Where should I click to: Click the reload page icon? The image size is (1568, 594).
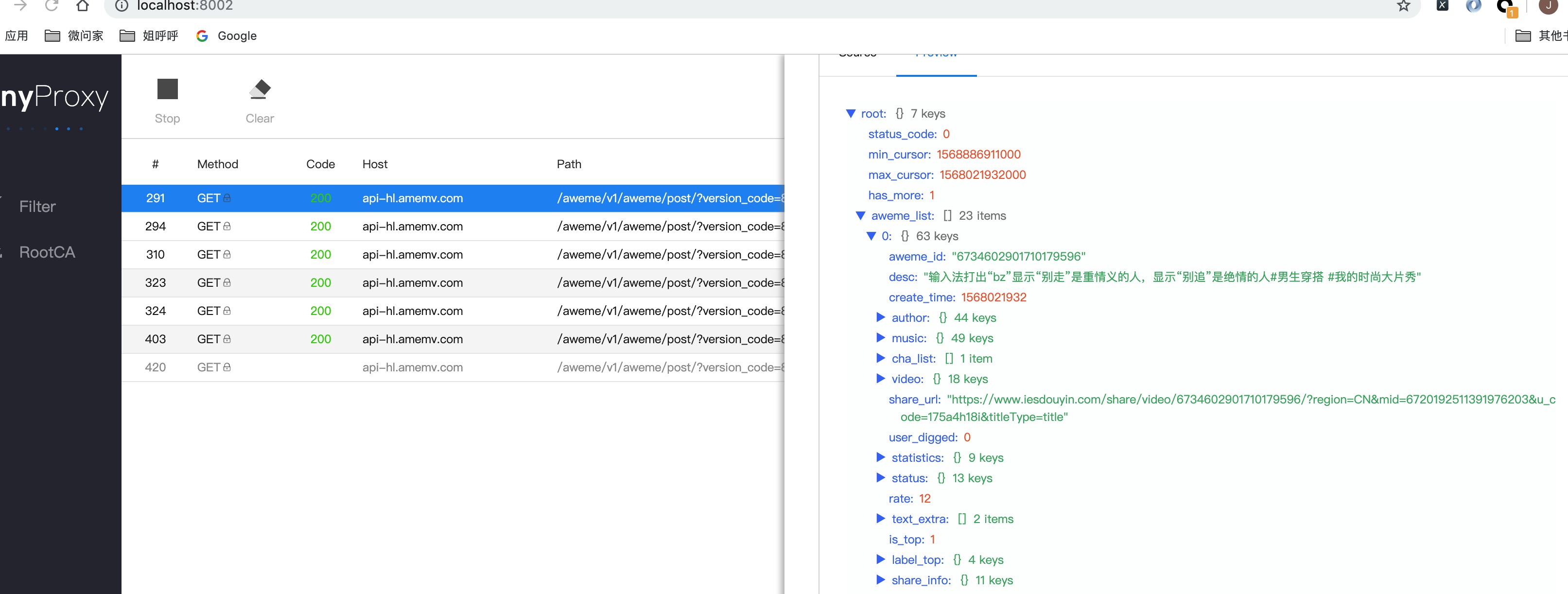coord(52,6)
